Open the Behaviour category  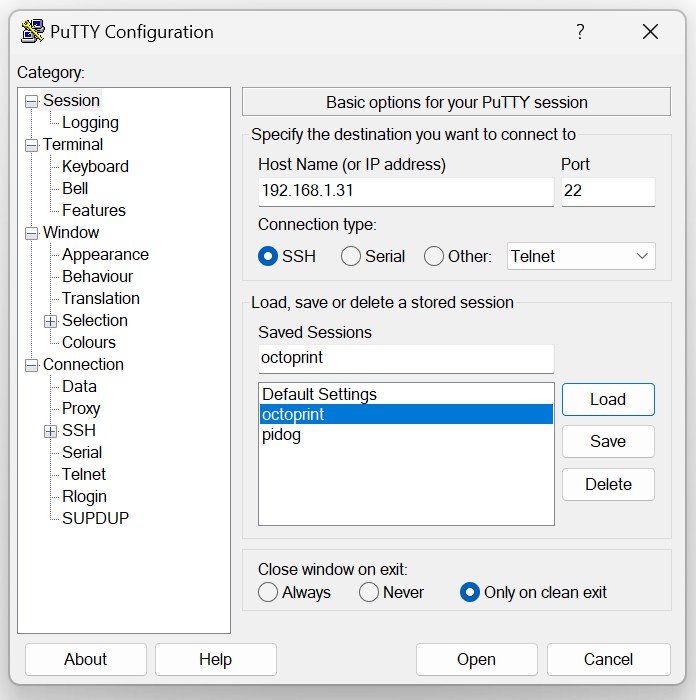point(97,276)
